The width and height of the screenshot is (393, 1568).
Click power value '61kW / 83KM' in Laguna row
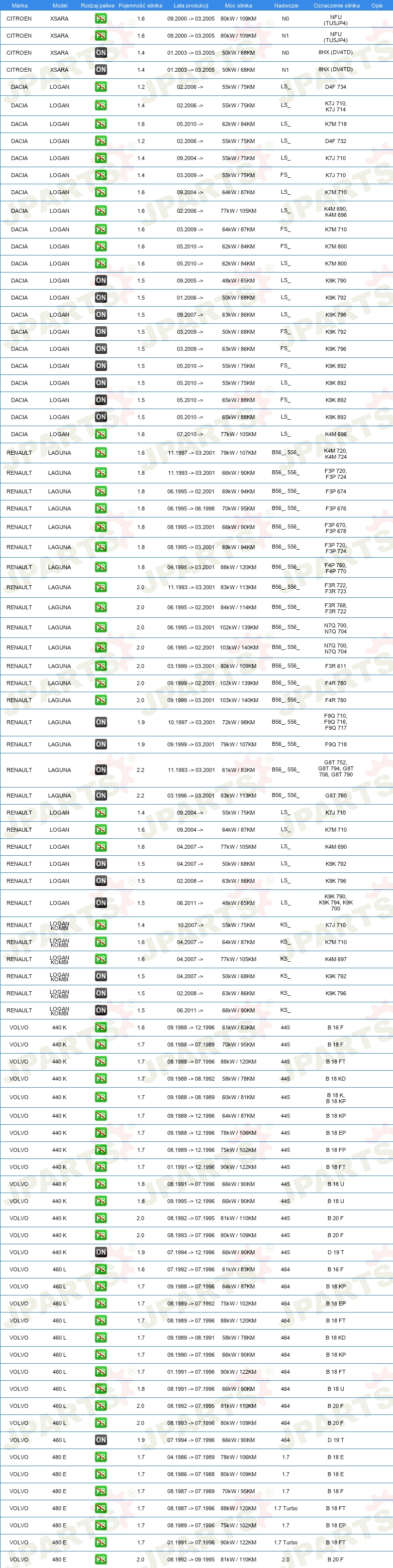coord(238,770)
